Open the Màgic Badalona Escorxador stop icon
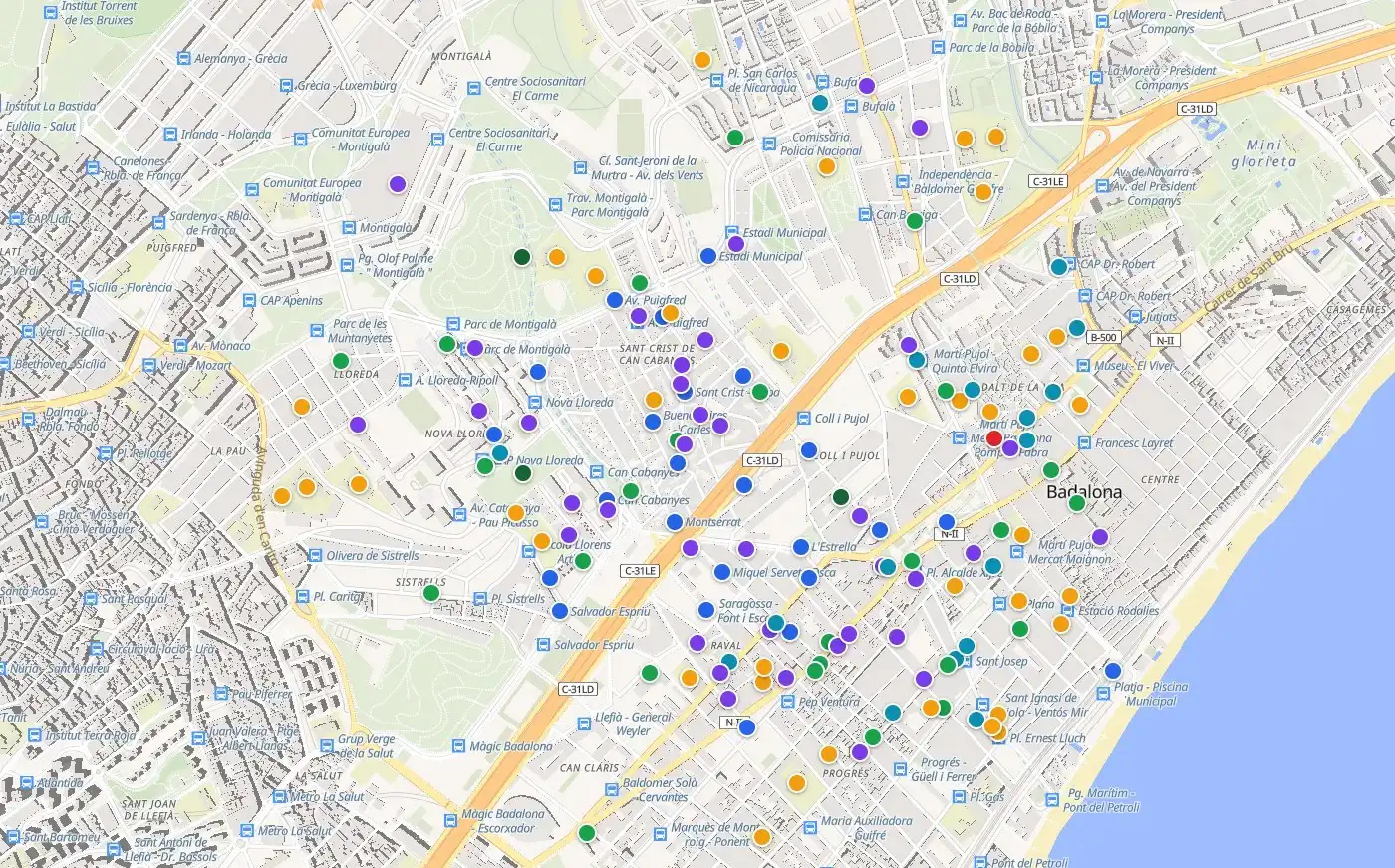This screenshot has width=1395, height=868. tap(449, 821)
